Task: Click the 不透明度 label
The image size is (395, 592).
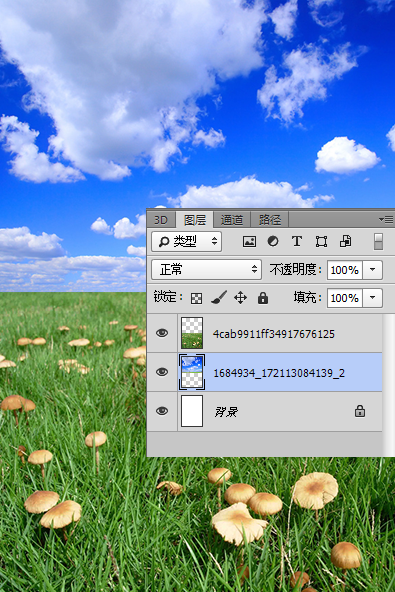Action: coord(295,270)
